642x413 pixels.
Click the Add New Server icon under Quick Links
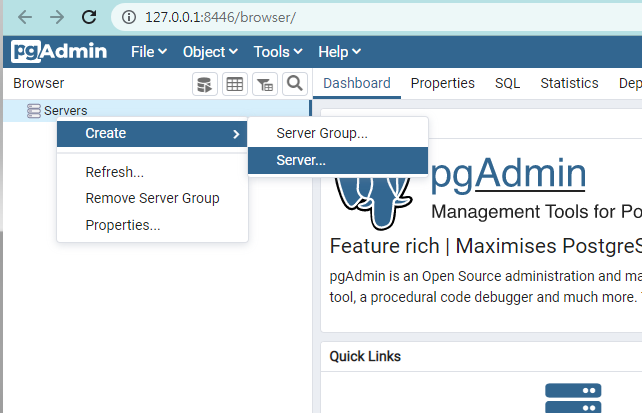point(573,398)
